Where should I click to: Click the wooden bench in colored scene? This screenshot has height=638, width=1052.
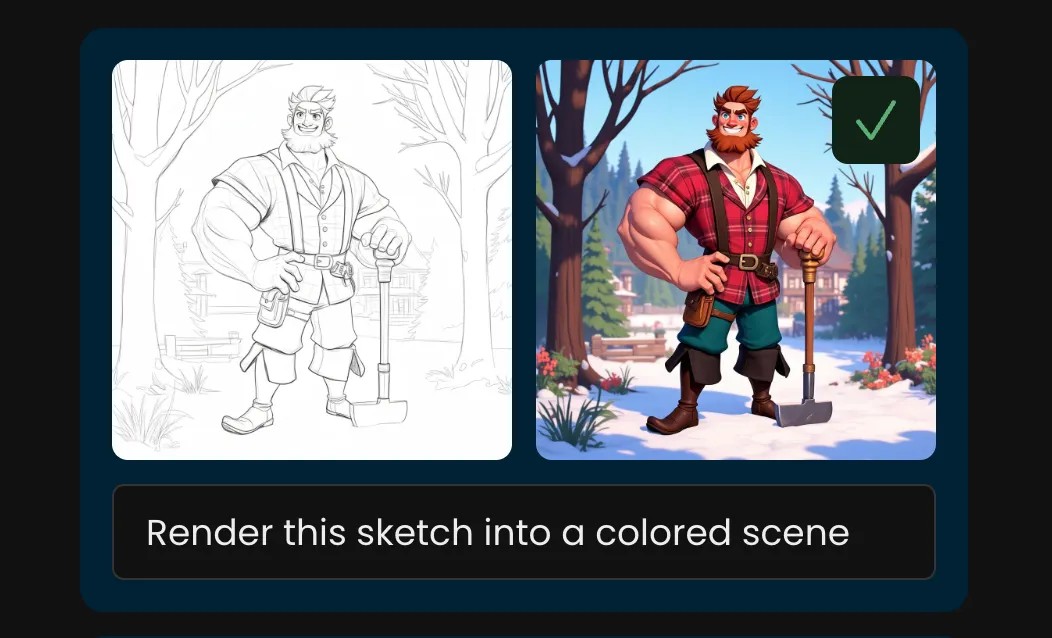628,348
